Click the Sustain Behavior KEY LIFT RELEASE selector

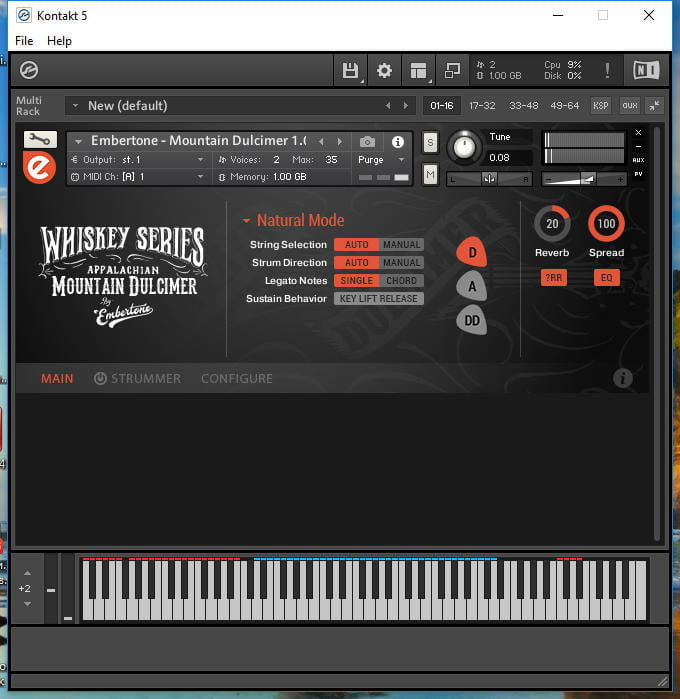(379, 299)
